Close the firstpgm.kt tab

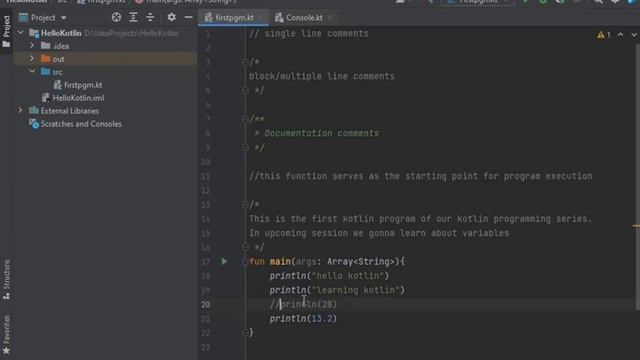261,18
